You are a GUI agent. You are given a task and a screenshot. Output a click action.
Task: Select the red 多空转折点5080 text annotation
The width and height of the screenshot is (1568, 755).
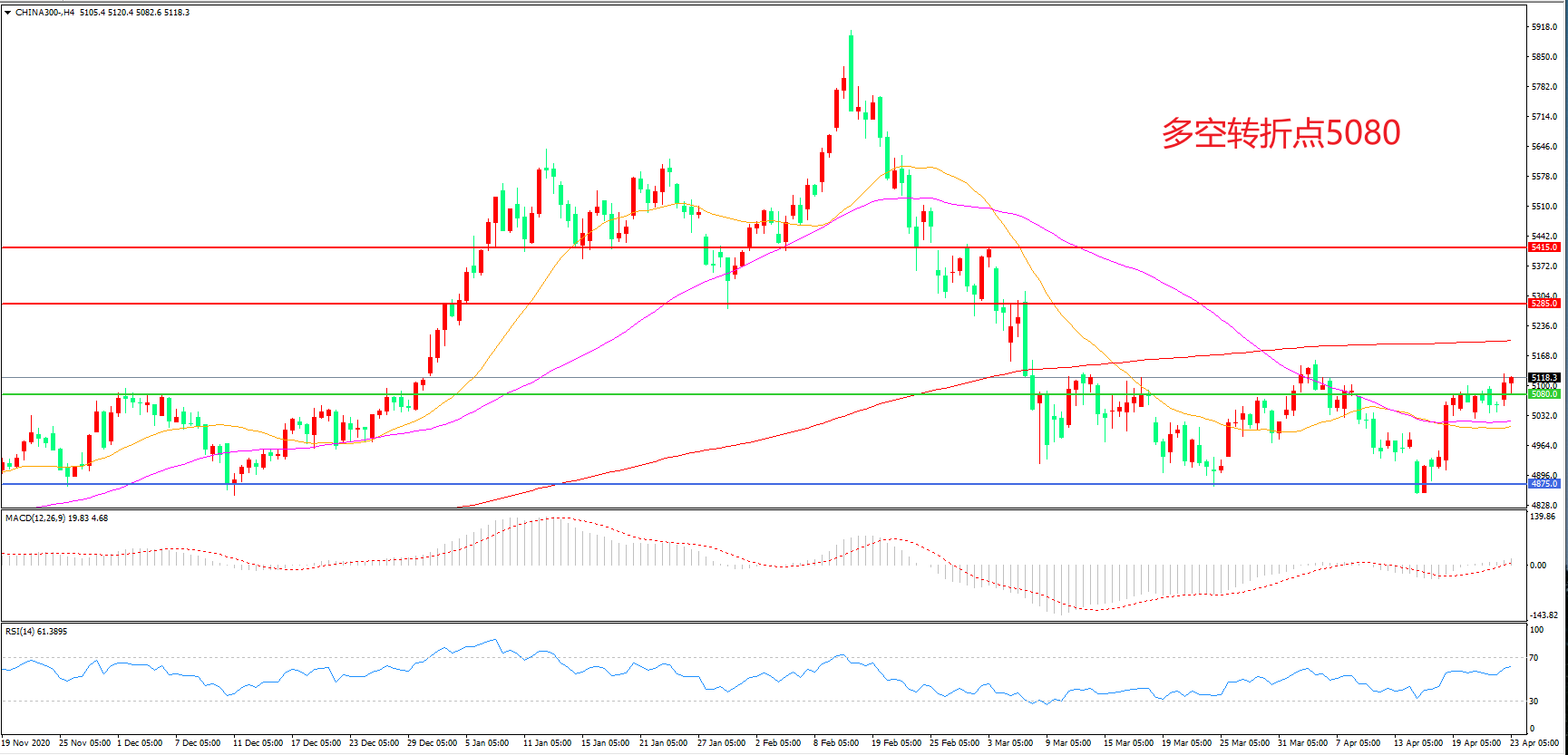tap(1281, 133)
